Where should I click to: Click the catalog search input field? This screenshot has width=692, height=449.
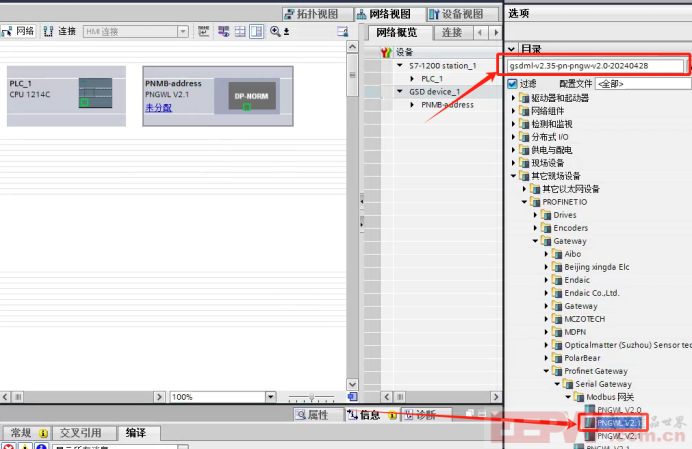595,66
